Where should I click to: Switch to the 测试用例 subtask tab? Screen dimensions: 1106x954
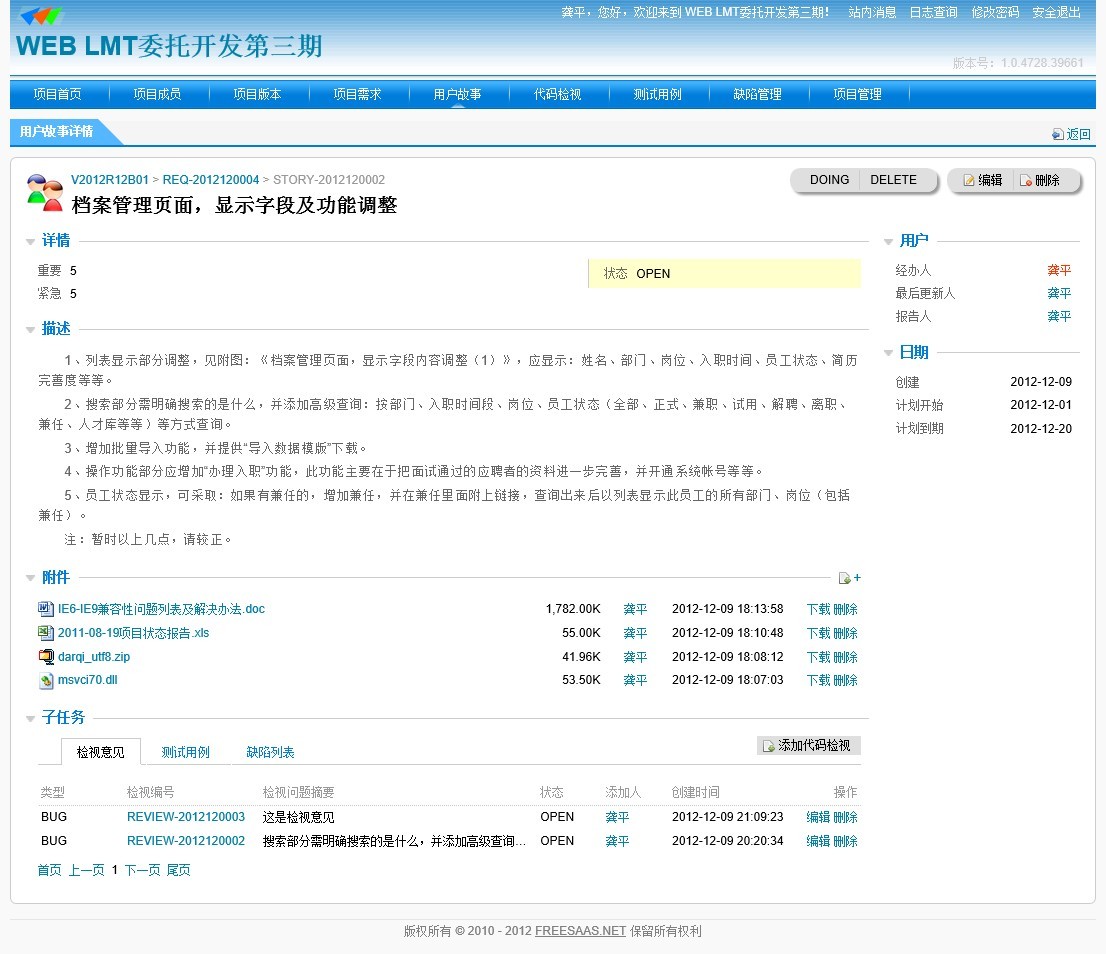point(186,752)
